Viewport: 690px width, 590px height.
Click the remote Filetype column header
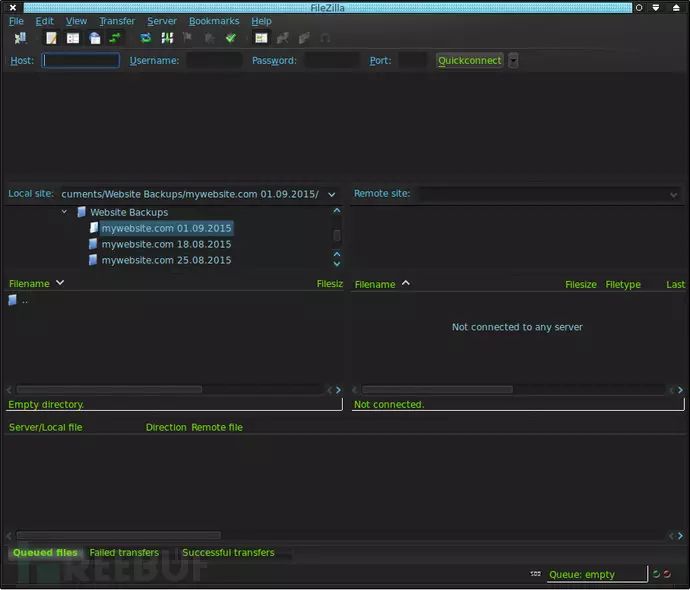click(623, 285)
